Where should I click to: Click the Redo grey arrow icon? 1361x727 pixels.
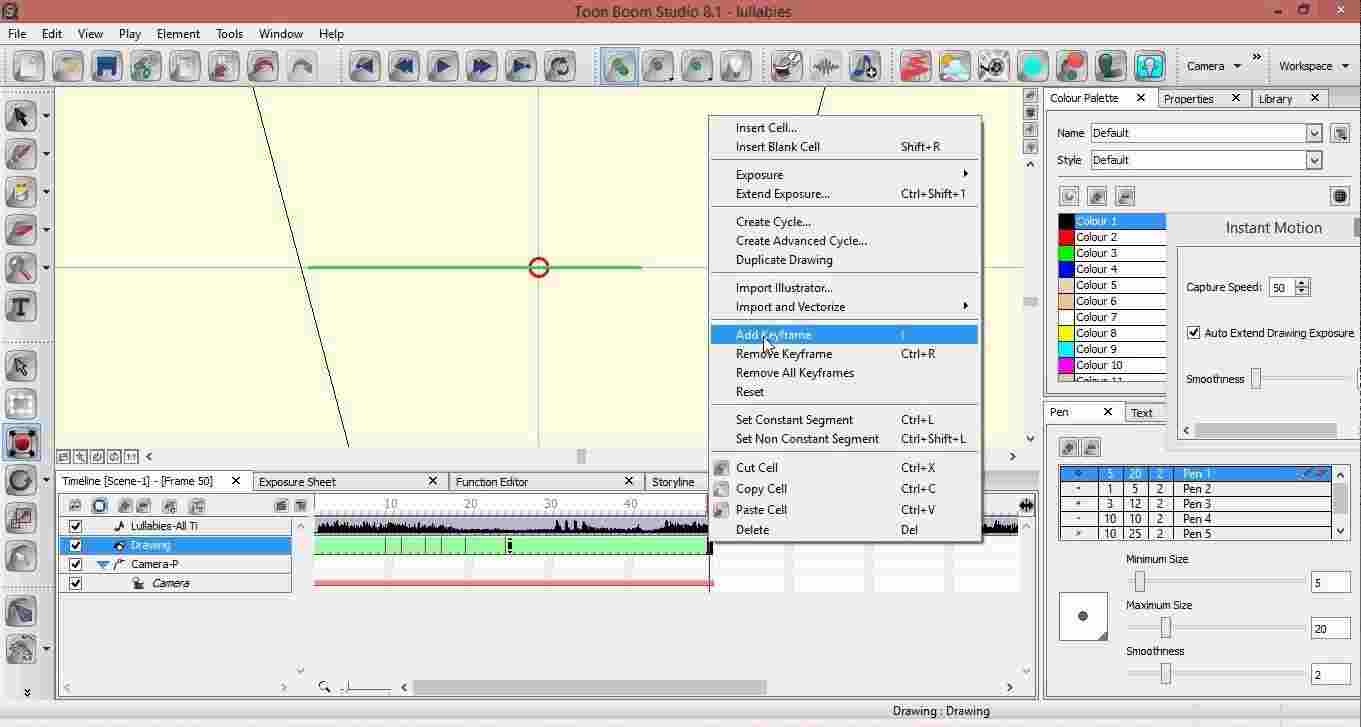302,67
